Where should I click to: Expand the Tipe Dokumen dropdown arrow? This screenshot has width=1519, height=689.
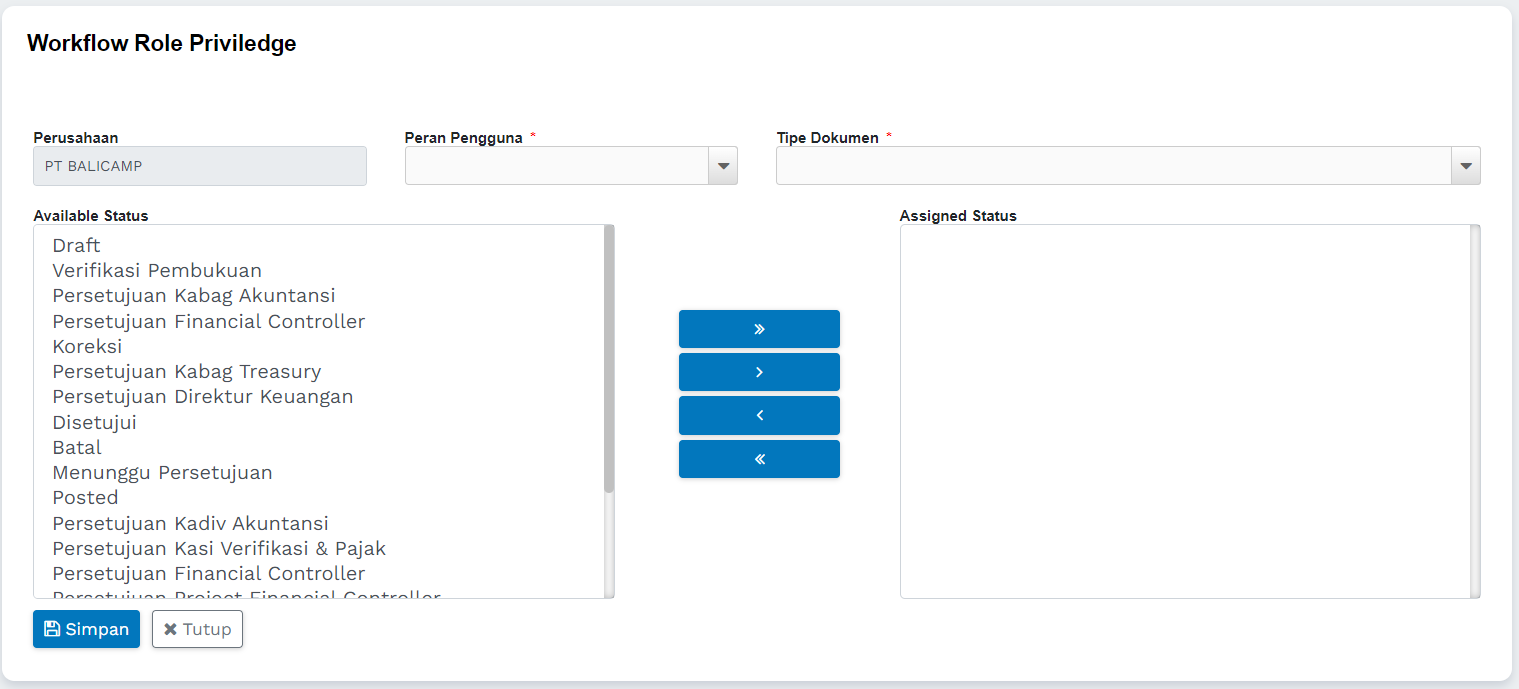tap(1465, 166)
